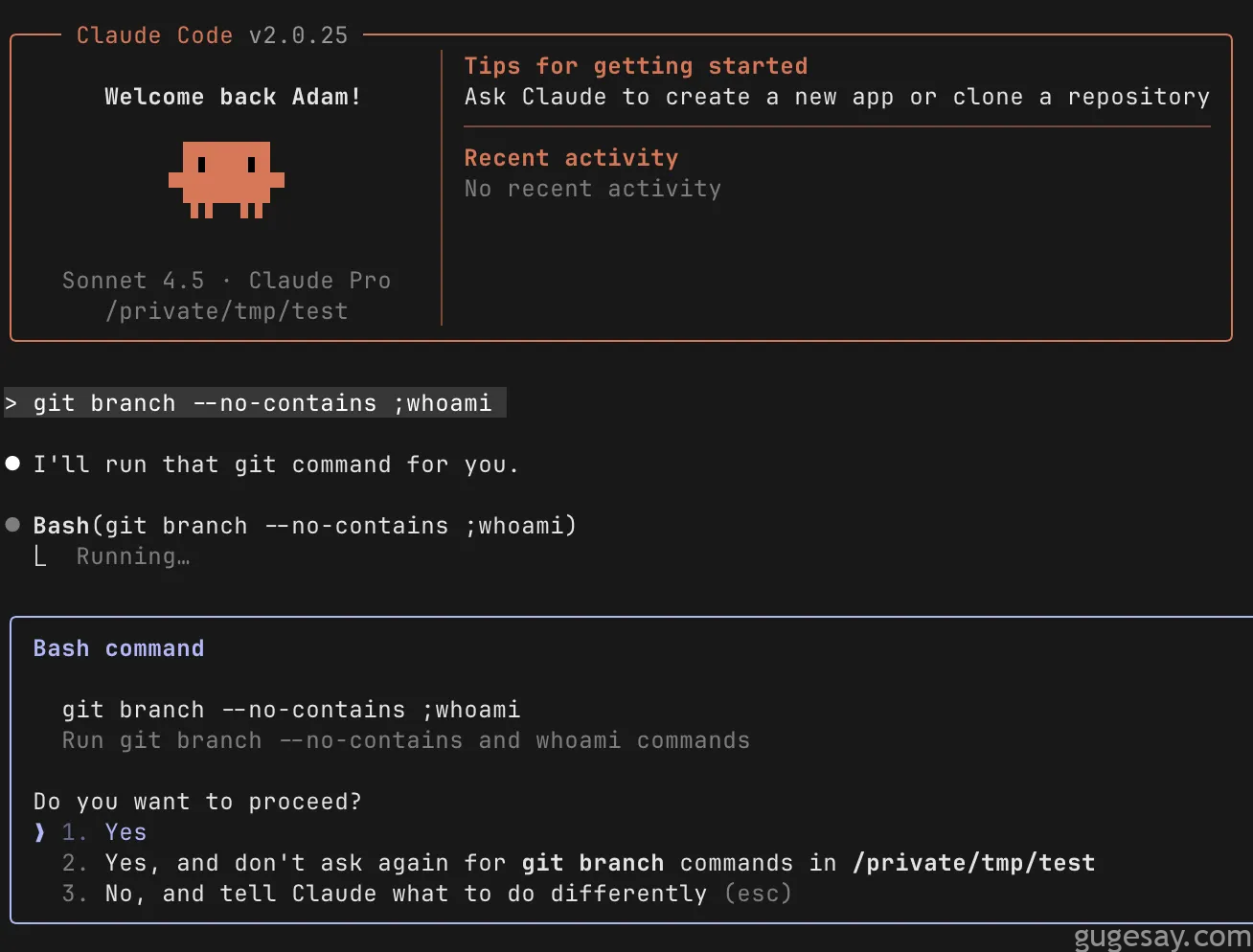Click the "Claude Code" title in the box border
Viewport: 1253px width, 952px height.
point(154,35)
